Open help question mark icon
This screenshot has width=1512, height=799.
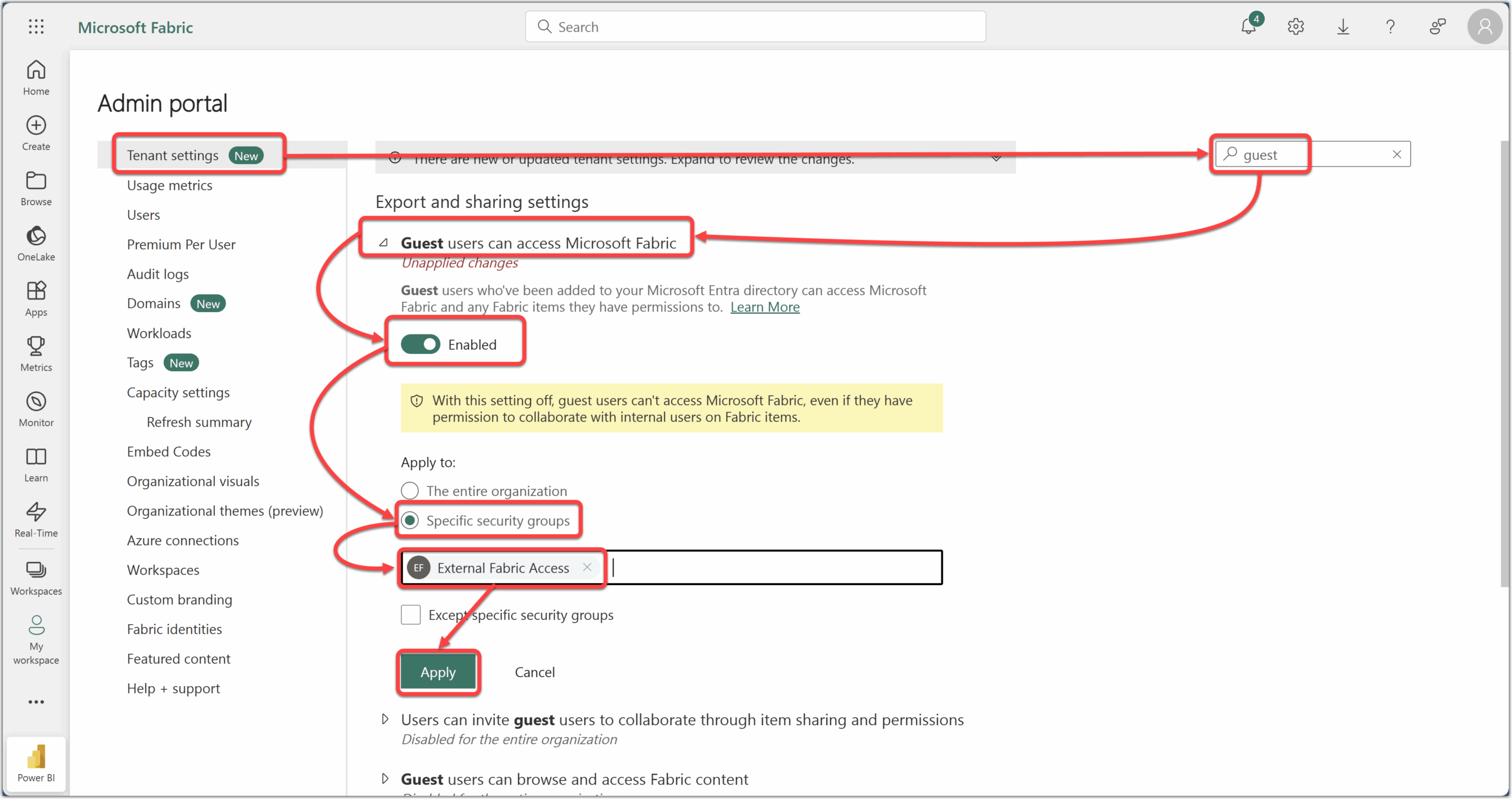(x=1390, y=27)
